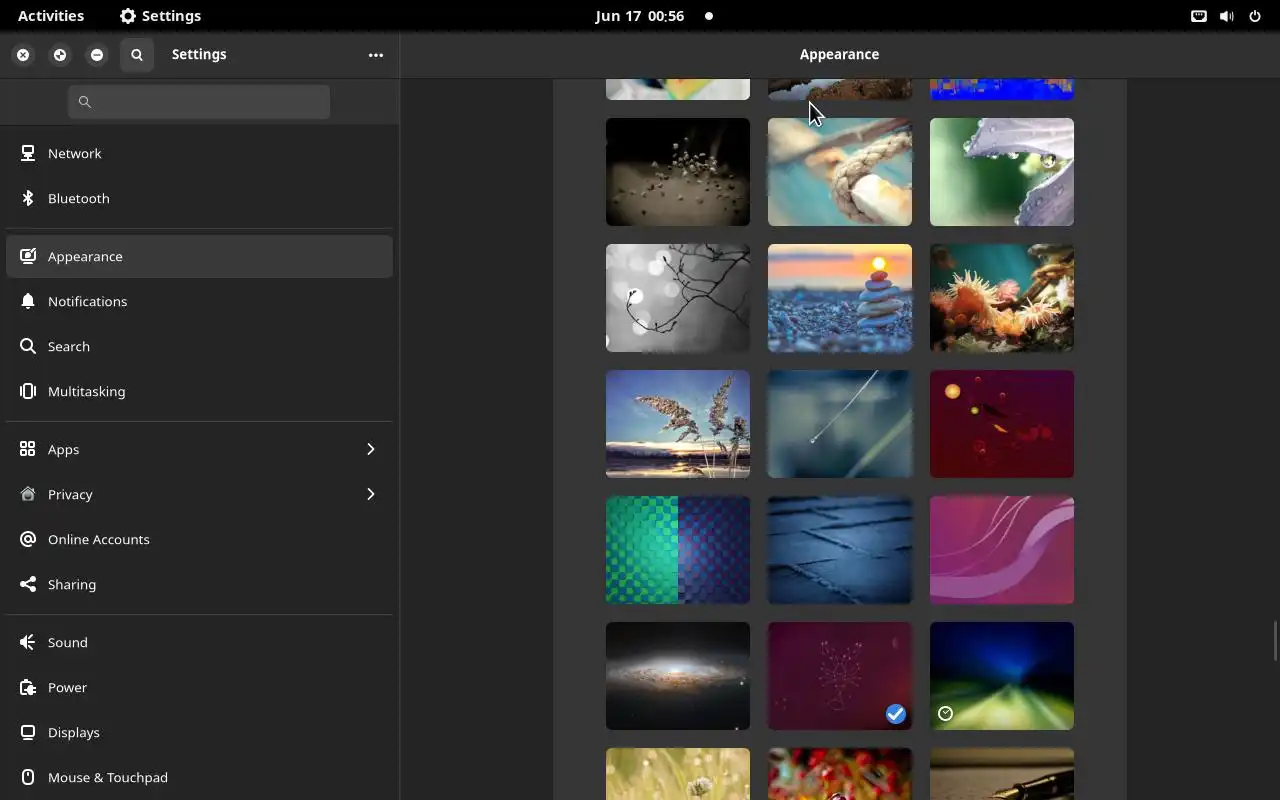Go to Sound settings
Image resolution: width=1280 pixels, height=800 pixels.
(199, 642)
